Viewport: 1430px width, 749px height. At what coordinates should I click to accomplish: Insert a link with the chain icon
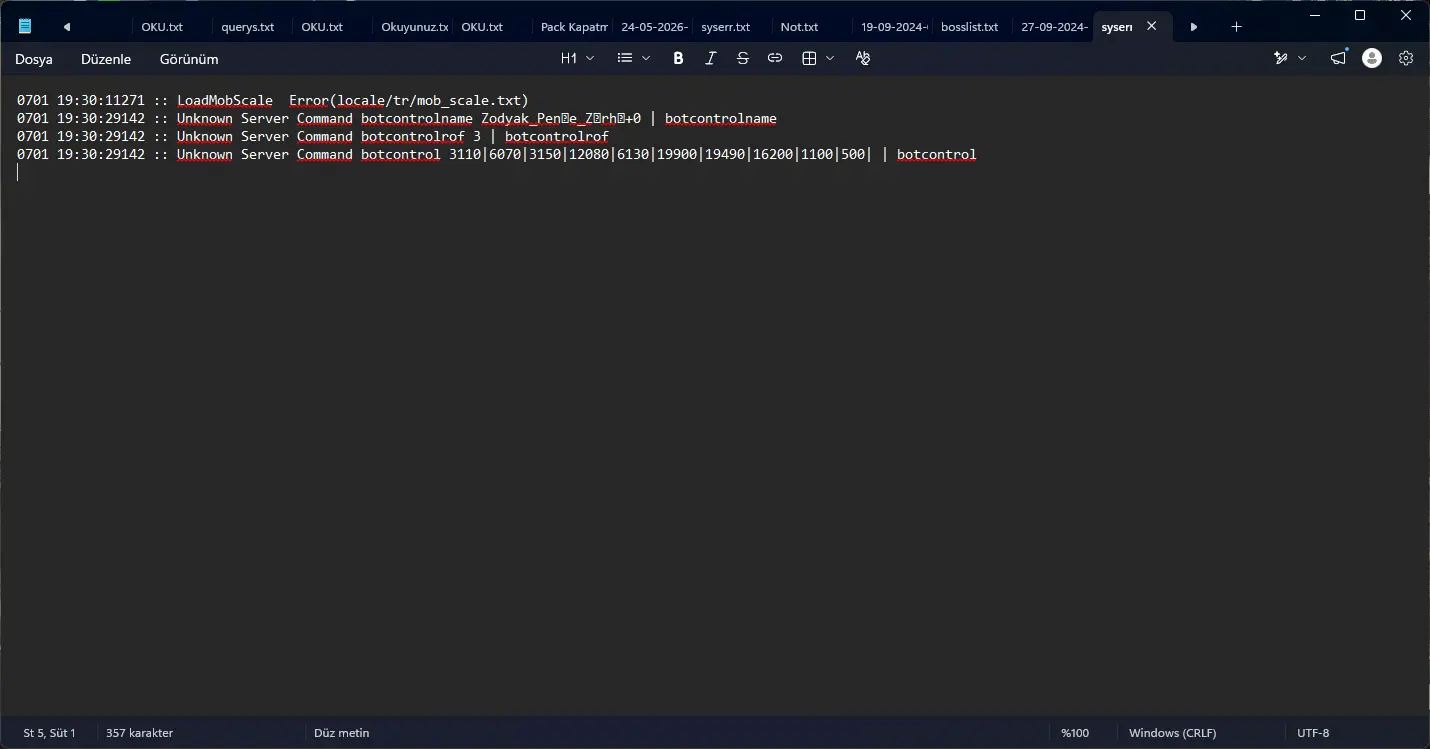[774, 59]
